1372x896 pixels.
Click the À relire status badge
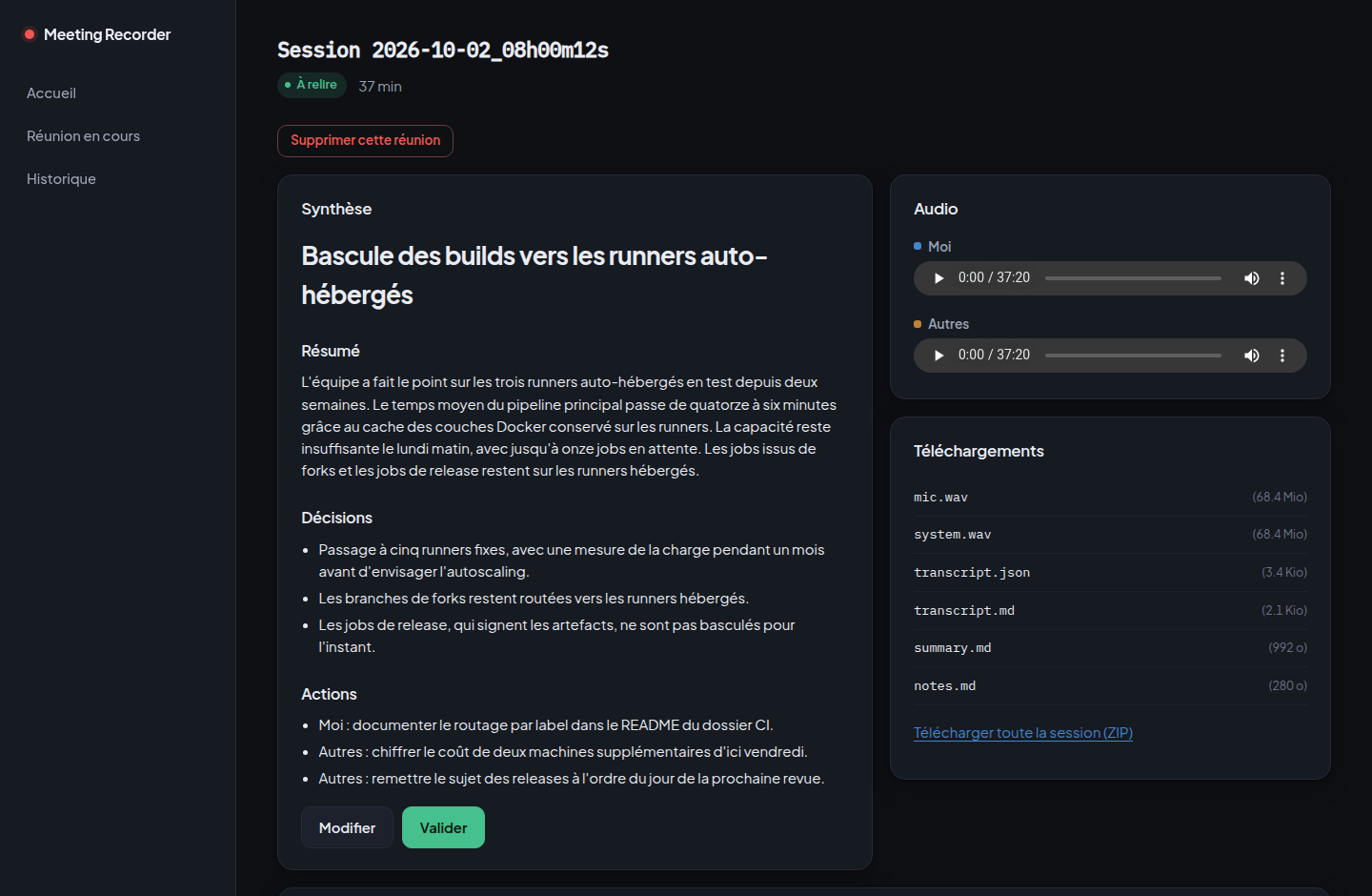click(312, 85)
